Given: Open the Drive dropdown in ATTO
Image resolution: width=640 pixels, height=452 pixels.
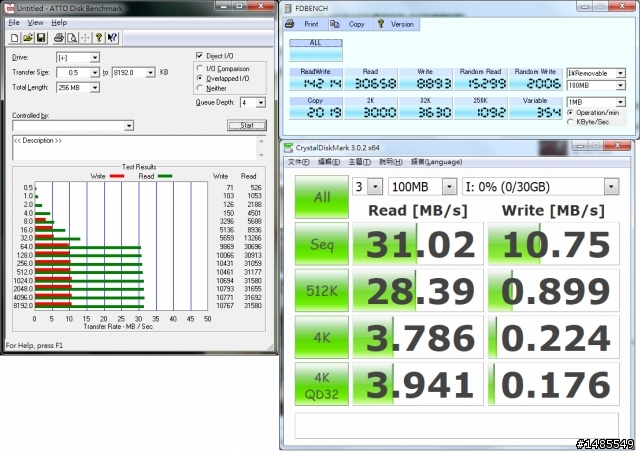Looking at the screenshot, I should pyautogui.click(x=95, y=58).
